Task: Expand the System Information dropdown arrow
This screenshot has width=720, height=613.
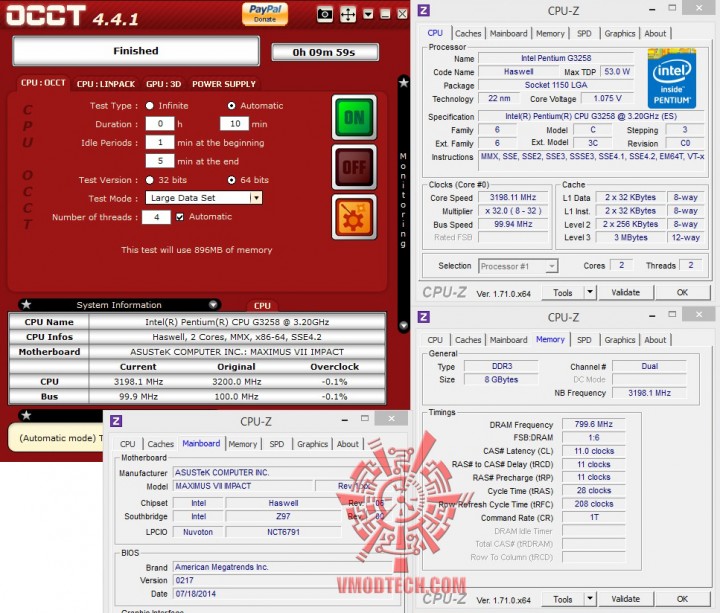Action: point(213,304)
